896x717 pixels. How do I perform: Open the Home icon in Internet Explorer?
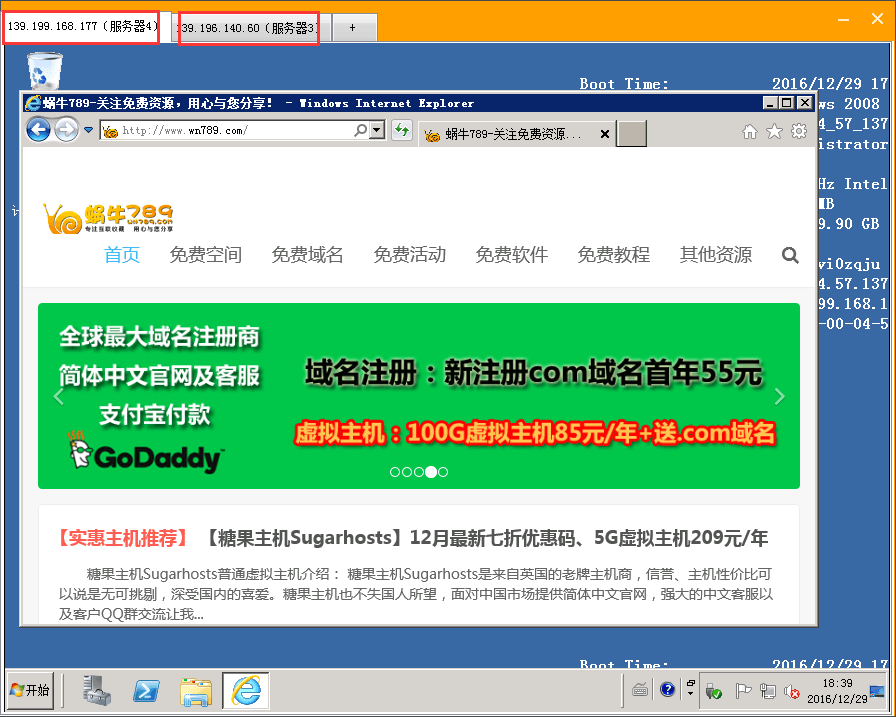coord(747,131)
